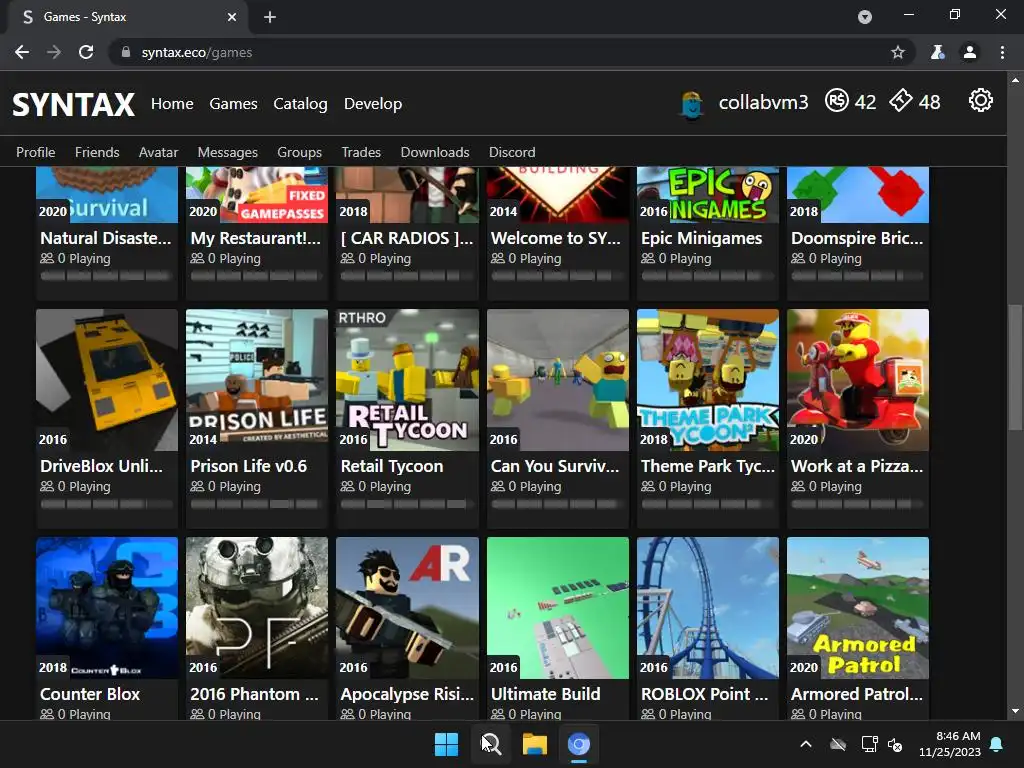Image resolution: width=1024 pixels, height=768 pixels.
Task: Open the Games nav link
Action: click(x=233, y=104)
